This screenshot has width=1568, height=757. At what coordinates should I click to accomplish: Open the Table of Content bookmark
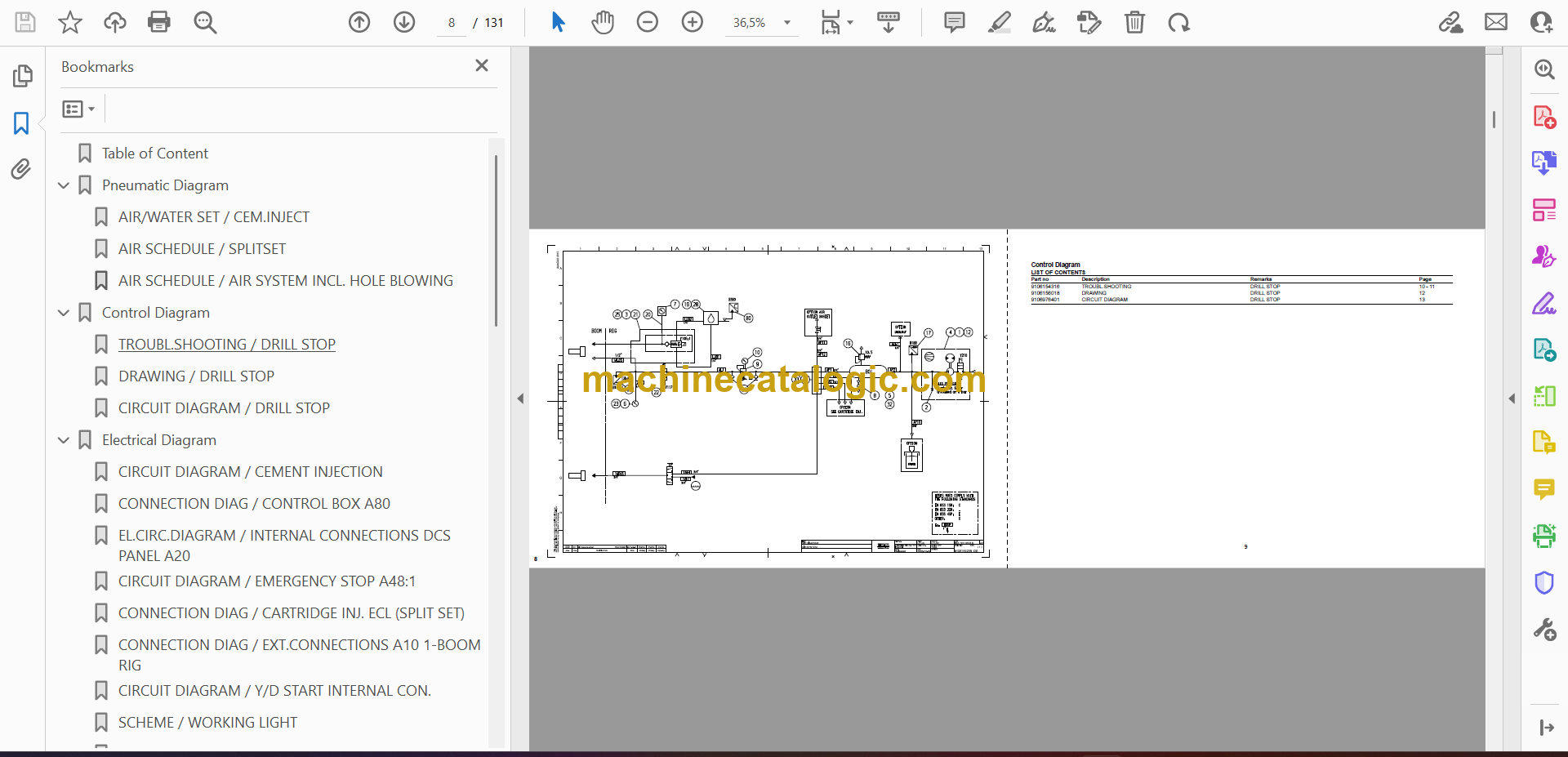154,154
